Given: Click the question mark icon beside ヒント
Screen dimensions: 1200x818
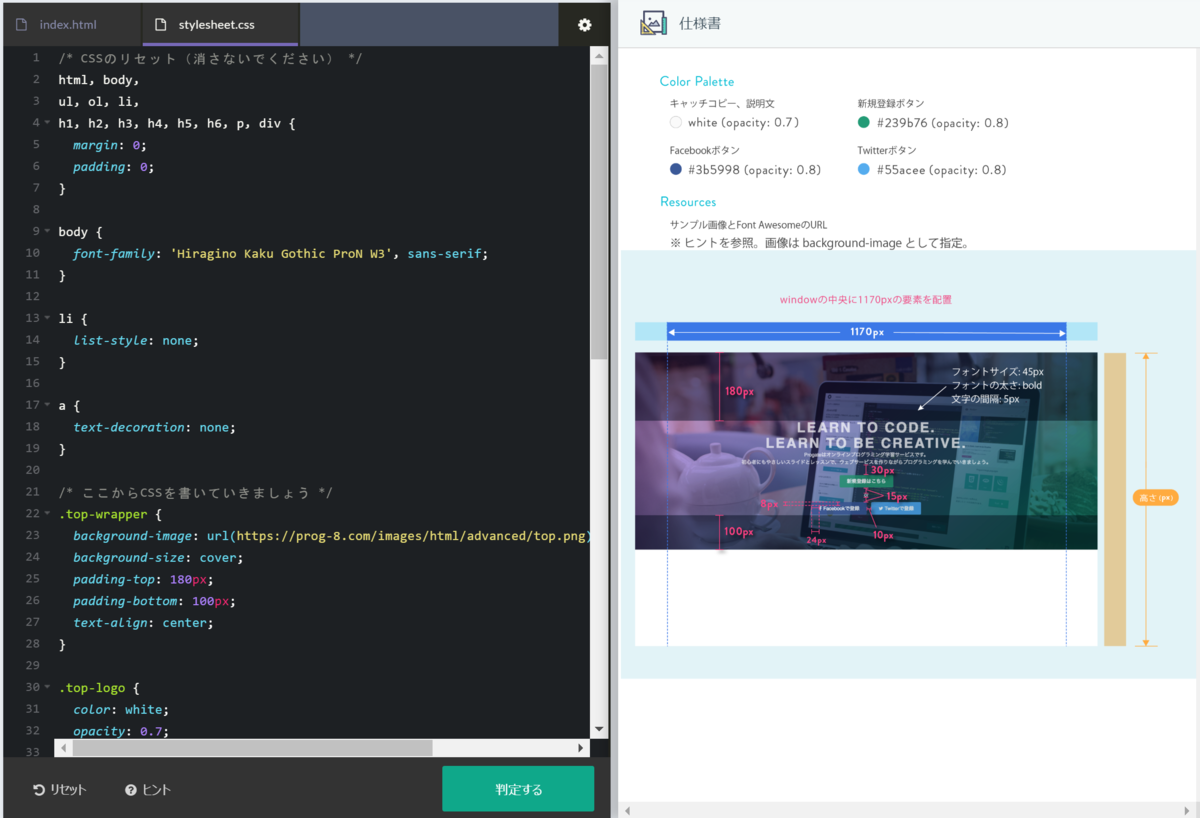Looking at the screenshot, I should pos(131,790).
